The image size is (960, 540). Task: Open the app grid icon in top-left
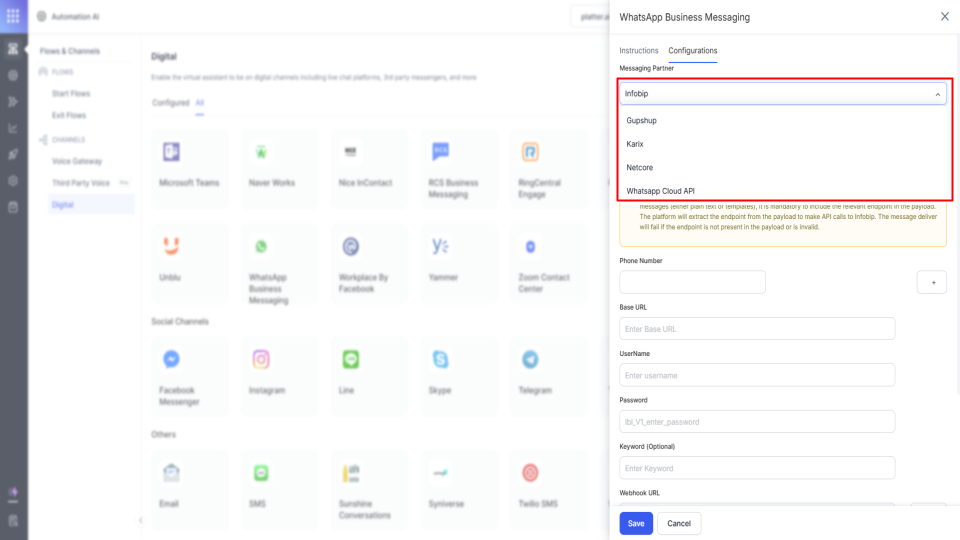pyautogui.click(x=13, y=17)
